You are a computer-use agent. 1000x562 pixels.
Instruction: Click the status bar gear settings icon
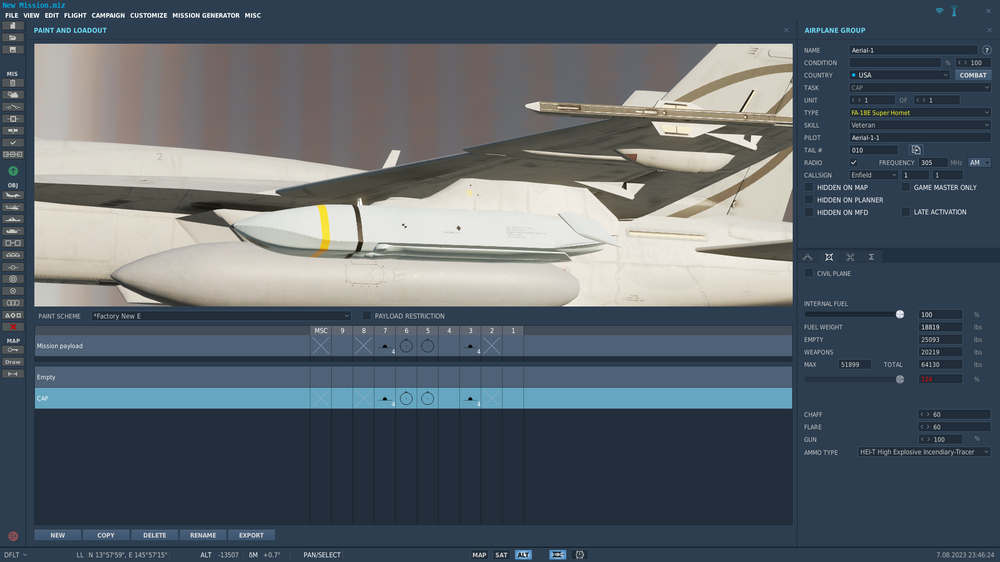click(580, 555)
